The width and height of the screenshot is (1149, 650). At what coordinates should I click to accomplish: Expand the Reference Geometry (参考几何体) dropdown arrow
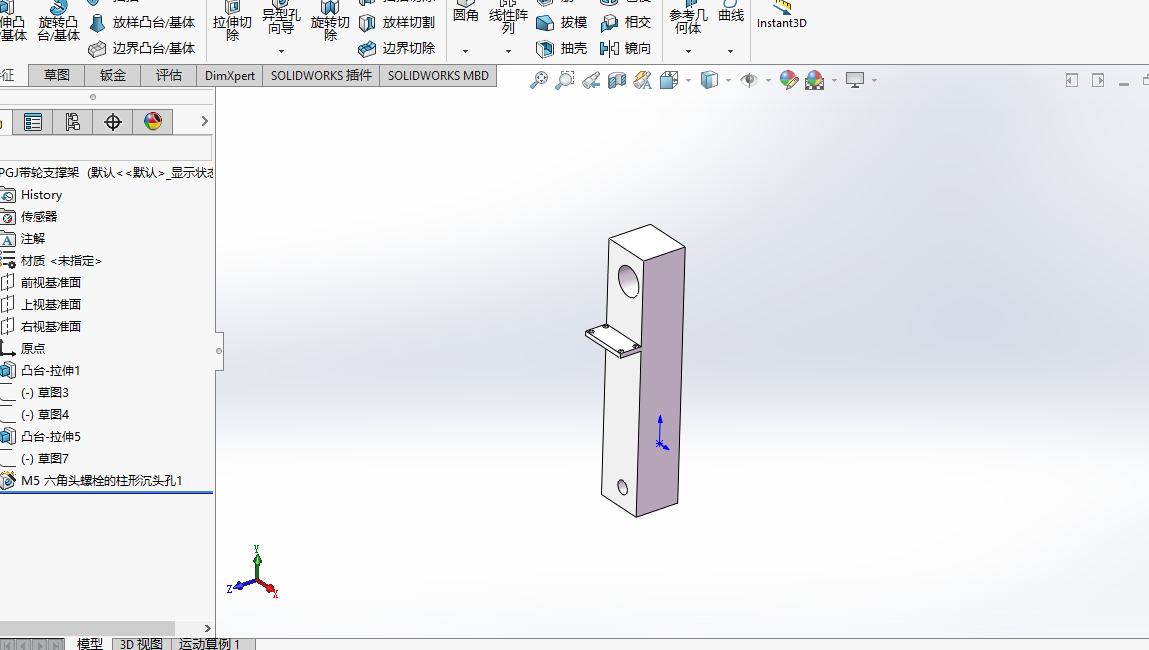pyautogui.click(x=688, y=51)
